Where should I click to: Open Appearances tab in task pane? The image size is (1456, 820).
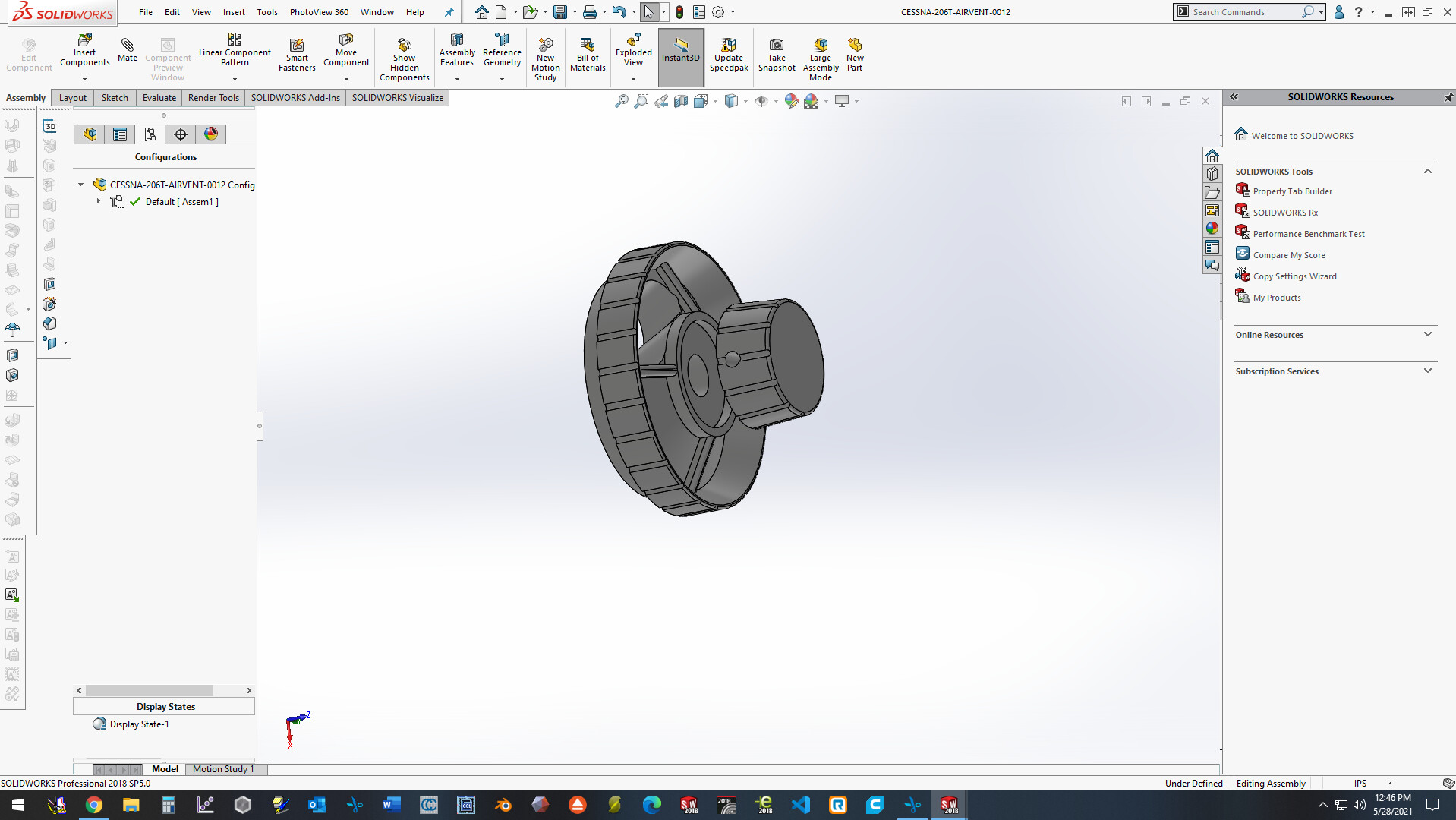coord(1212,229)
